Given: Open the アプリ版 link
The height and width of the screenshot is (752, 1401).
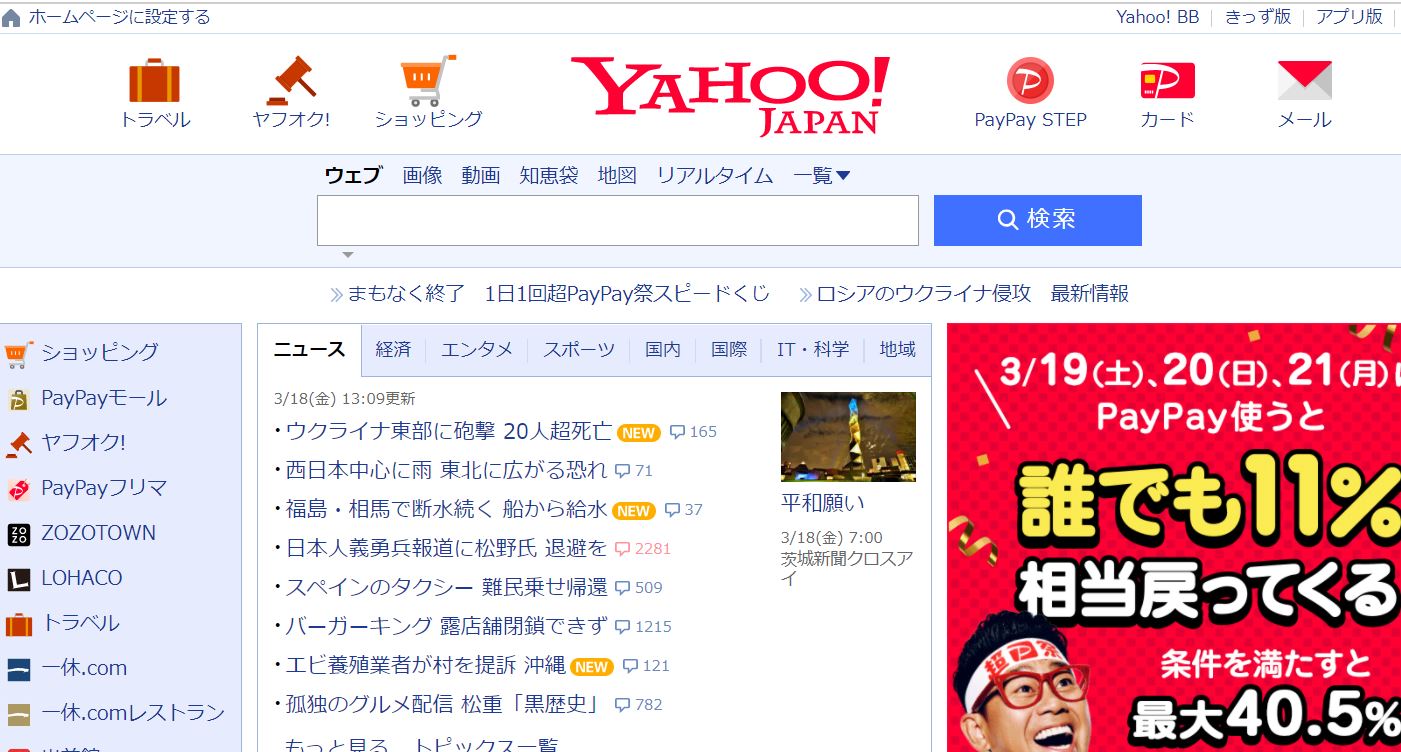Looking at the screenshot, I should click(1349, 17).
